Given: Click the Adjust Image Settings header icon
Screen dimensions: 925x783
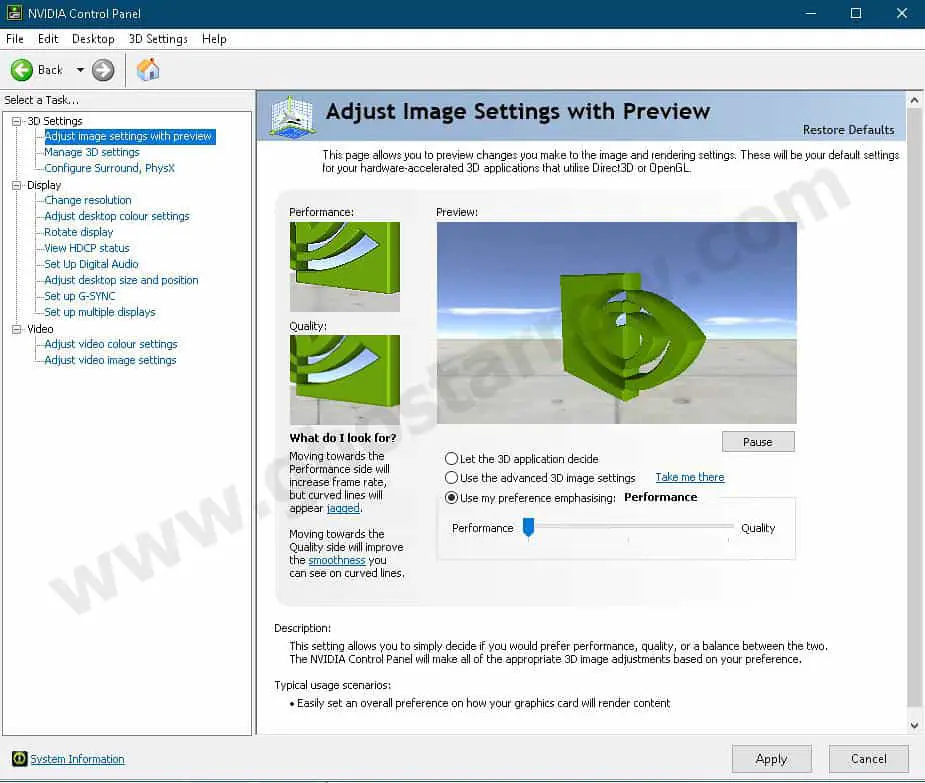Looking at the screenshot, I should 291,116.
